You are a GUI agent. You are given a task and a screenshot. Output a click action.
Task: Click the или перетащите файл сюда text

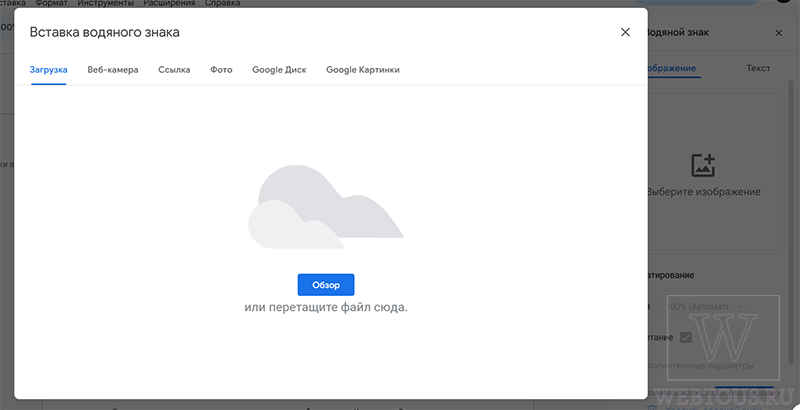326,308
